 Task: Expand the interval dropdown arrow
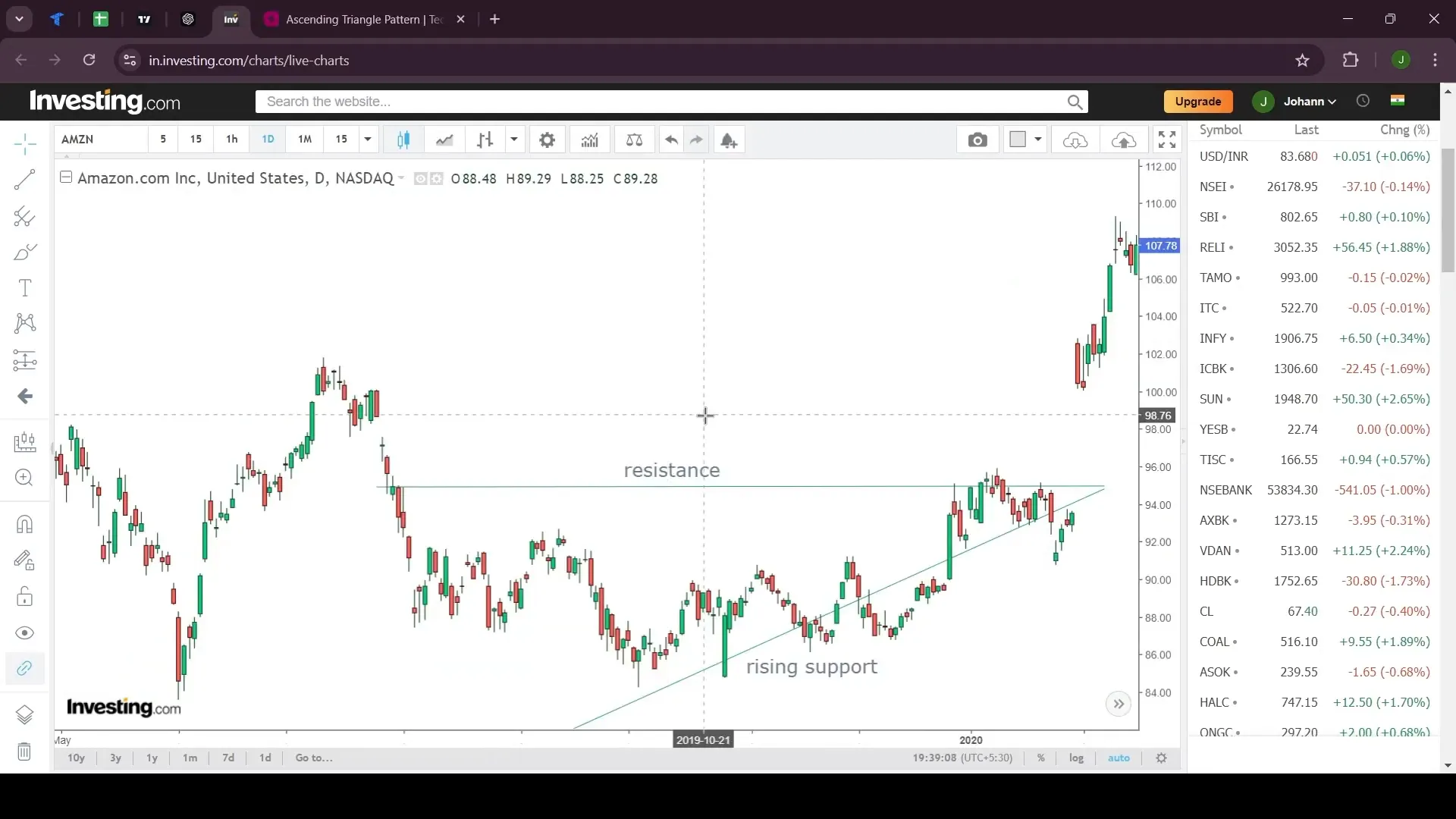point(368,140)
